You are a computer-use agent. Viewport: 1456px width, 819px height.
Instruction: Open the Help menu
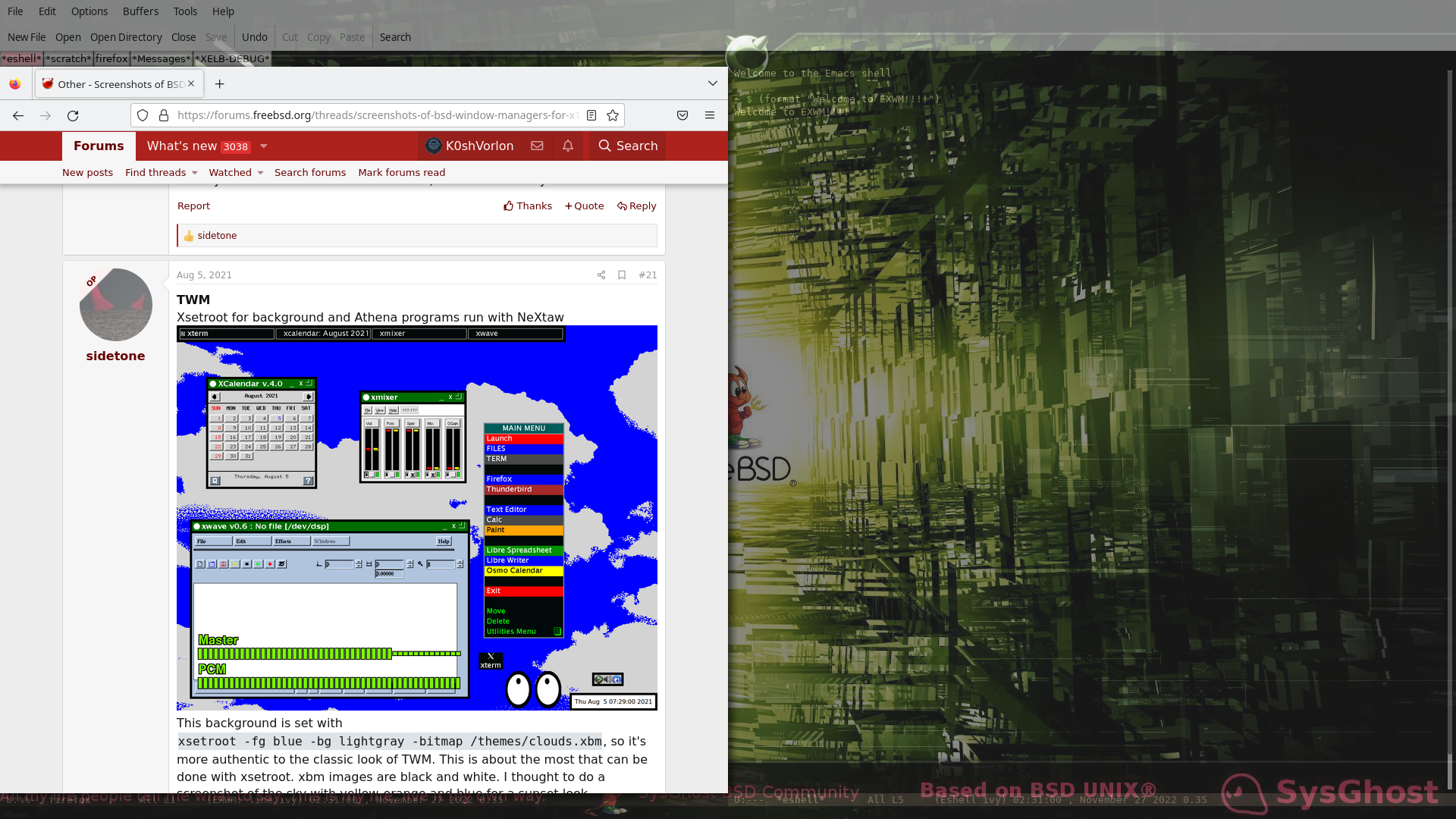coord(223,11)
